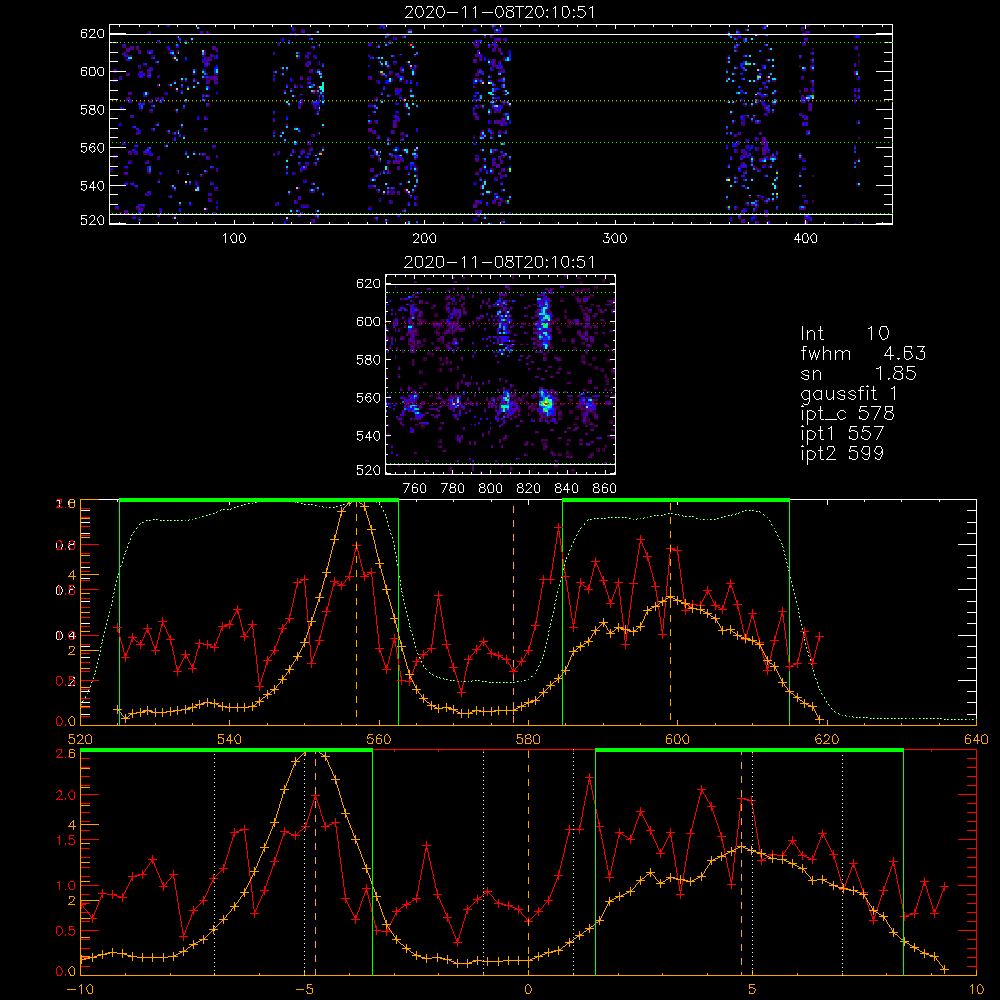Click x-axis label -10 on bottom plot
The image size is (1000, 1000).
click(x=80, y=990)
